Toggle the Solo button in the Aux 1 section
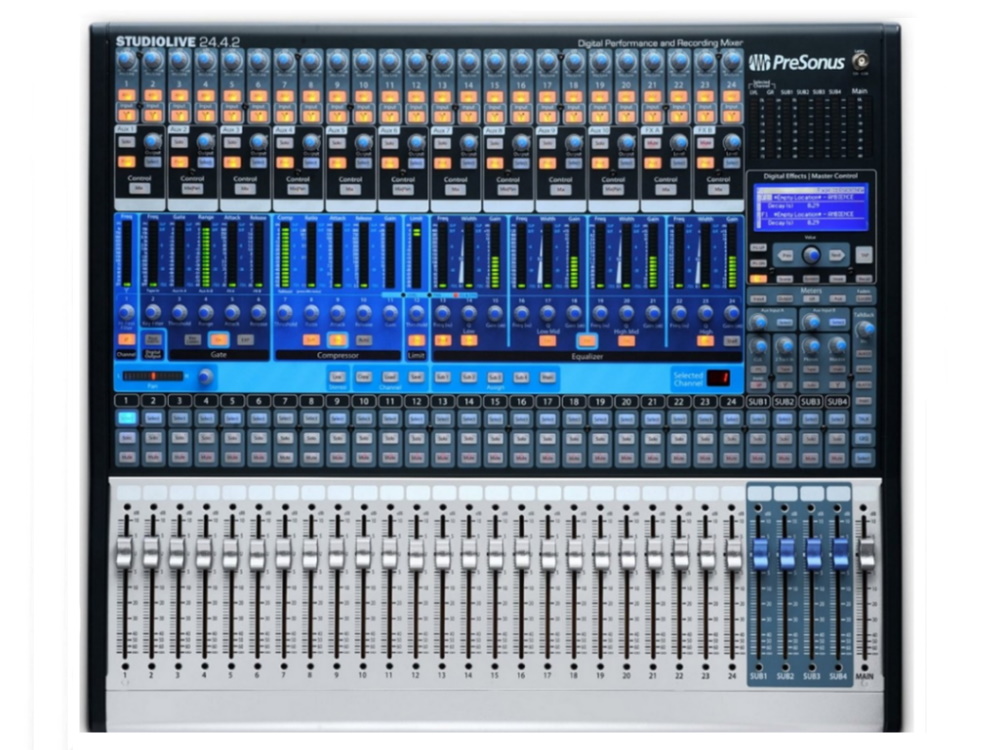1000x750 pixels. pos(126,142)
